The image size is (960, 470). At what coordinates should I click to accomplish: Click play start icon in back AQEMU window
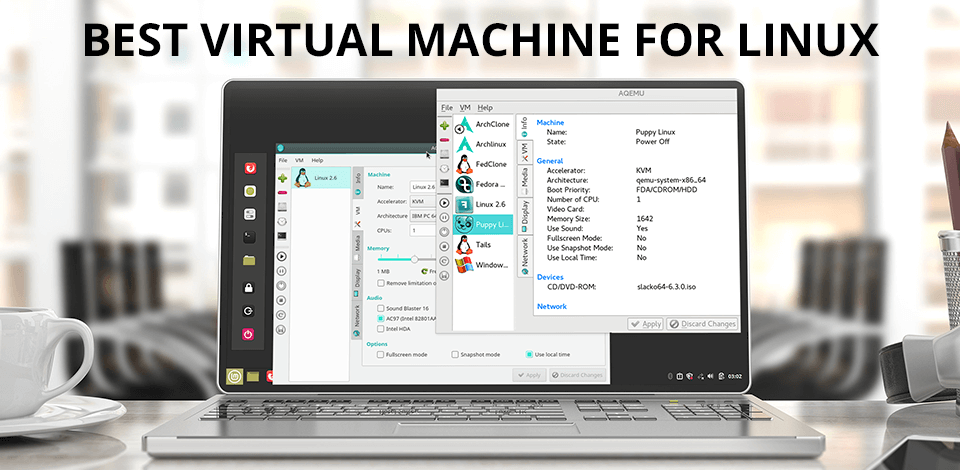282,256
